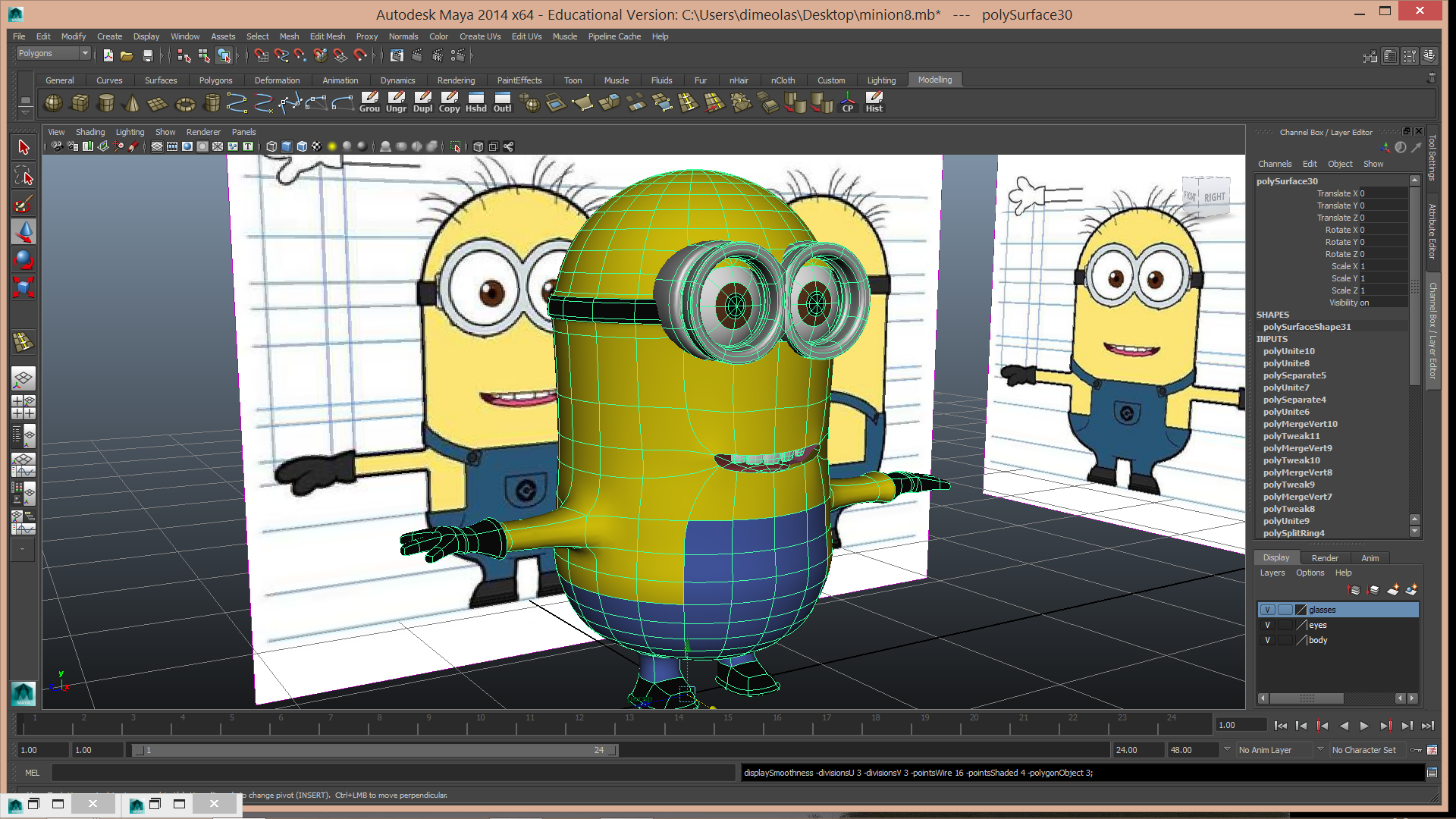This screenshot has height=819, width=1456.
Task: Toggle visibility V box of body layer
Action: (x=1267, y=640)
